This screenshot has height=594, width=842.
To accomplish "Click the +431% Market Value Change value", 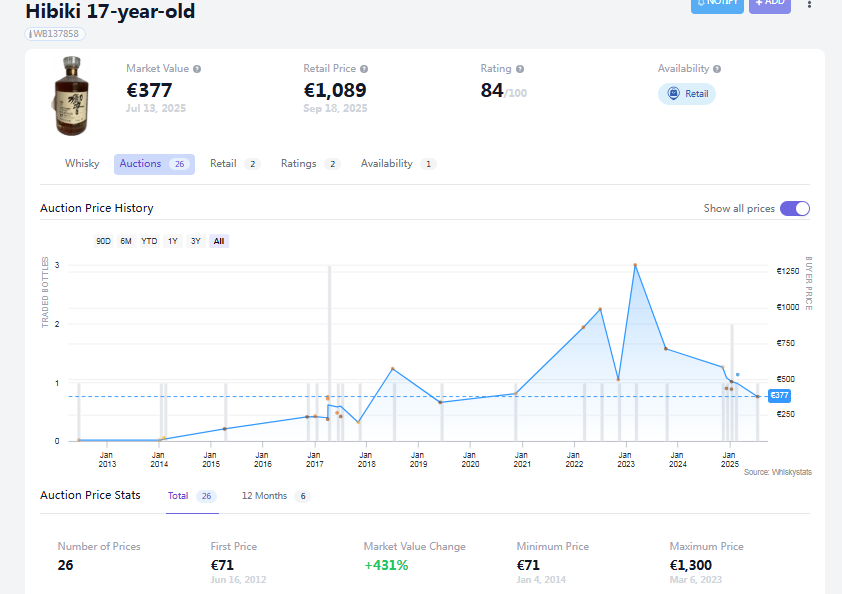I will pyautogui.click(x=386, y=566).
